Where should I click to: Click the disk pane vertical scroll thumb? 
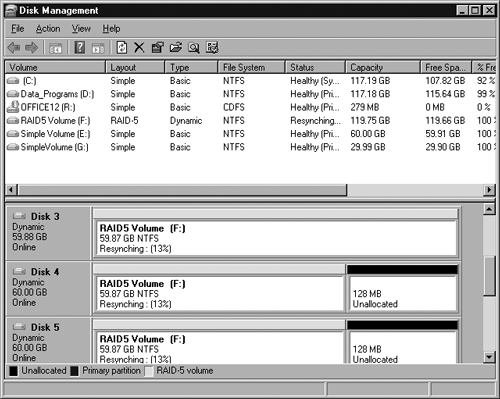(489, 276)
